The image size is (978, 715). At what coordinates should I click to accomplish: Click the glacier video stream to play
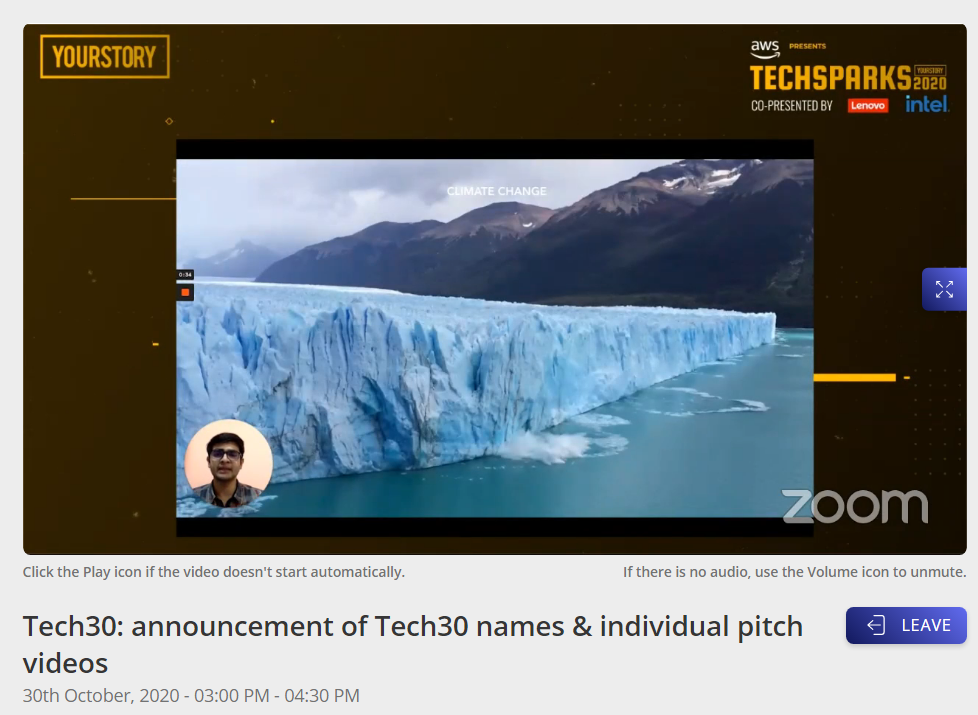[495, 338]
